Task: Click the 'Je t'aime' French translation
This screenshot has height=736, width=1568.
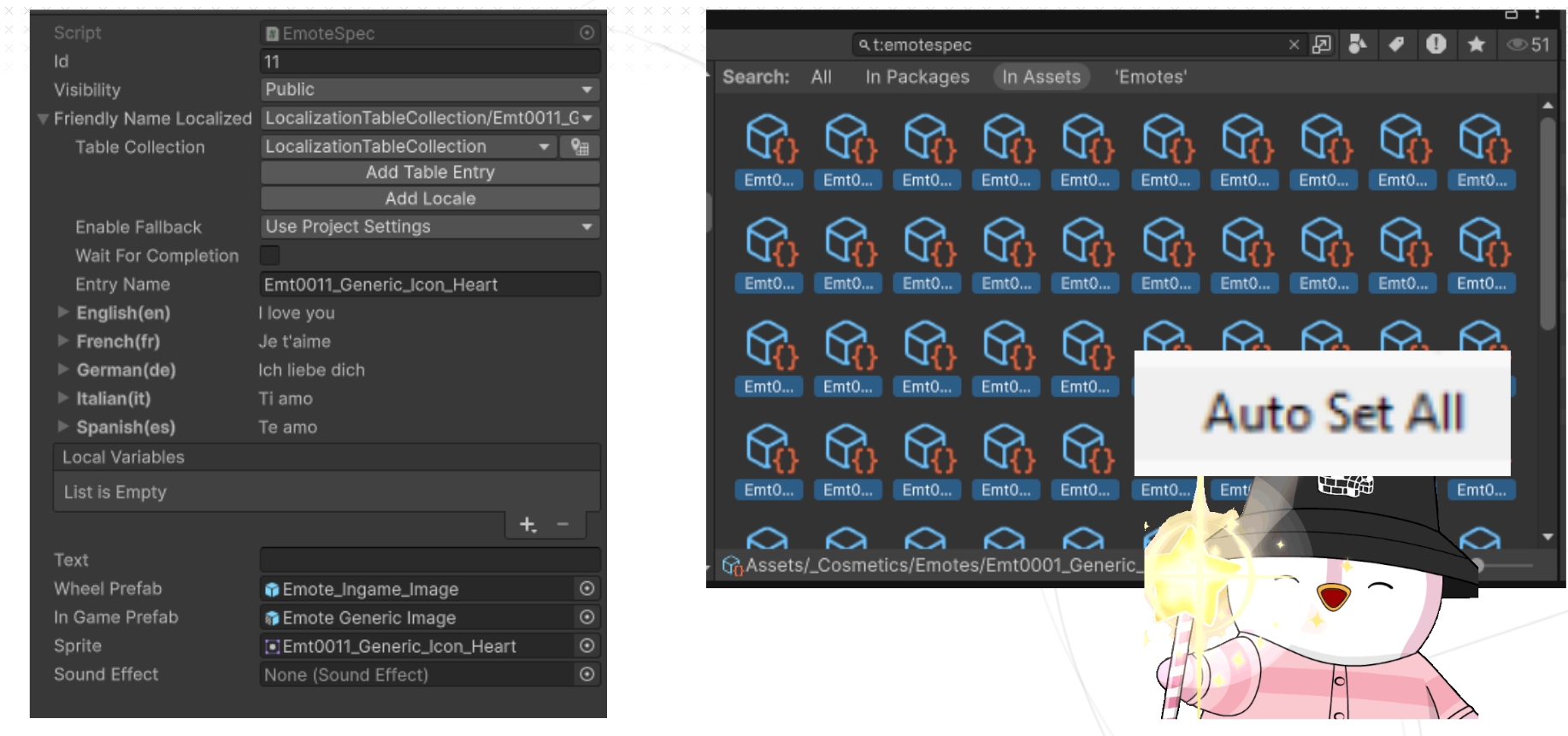Action: pos(294,341)
